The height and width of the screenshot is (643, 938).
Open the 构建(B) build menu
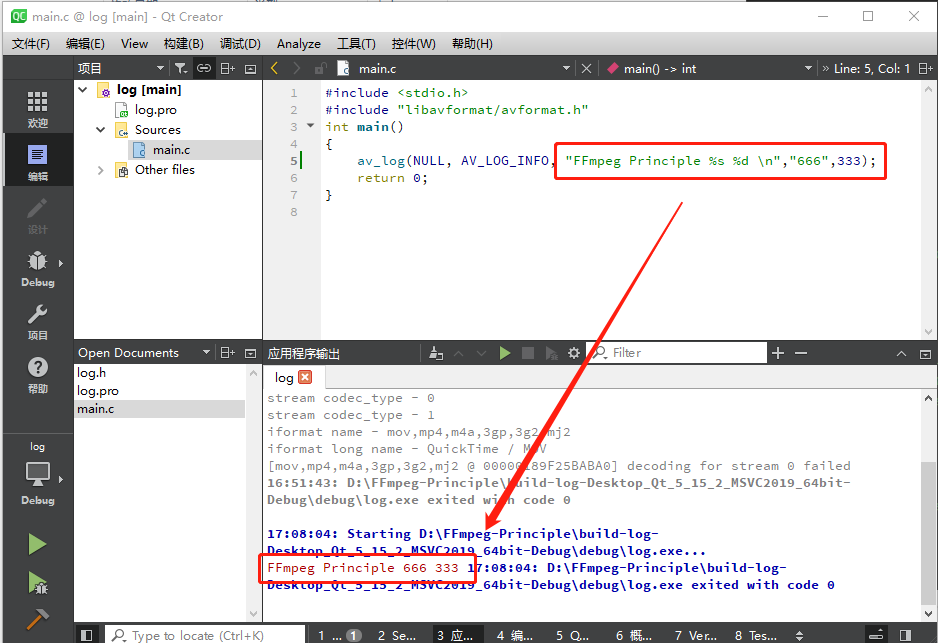(x=183, y=43)
